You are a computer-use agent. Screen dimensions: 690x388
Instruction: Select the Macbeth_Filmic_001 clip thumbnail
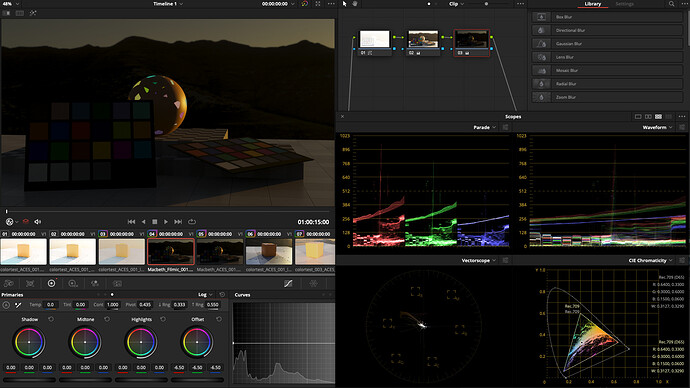coord(171,252)
